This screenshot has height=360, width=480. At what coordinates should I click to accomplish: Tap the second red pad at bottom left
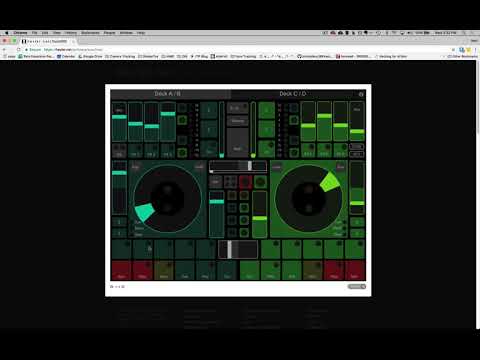142,270
